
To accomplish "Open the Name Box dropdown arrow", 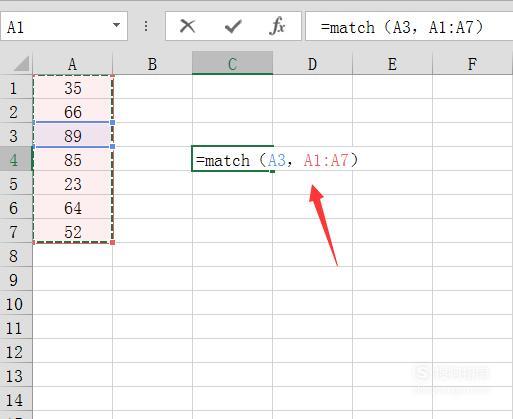I will click(x=116, y=25).
